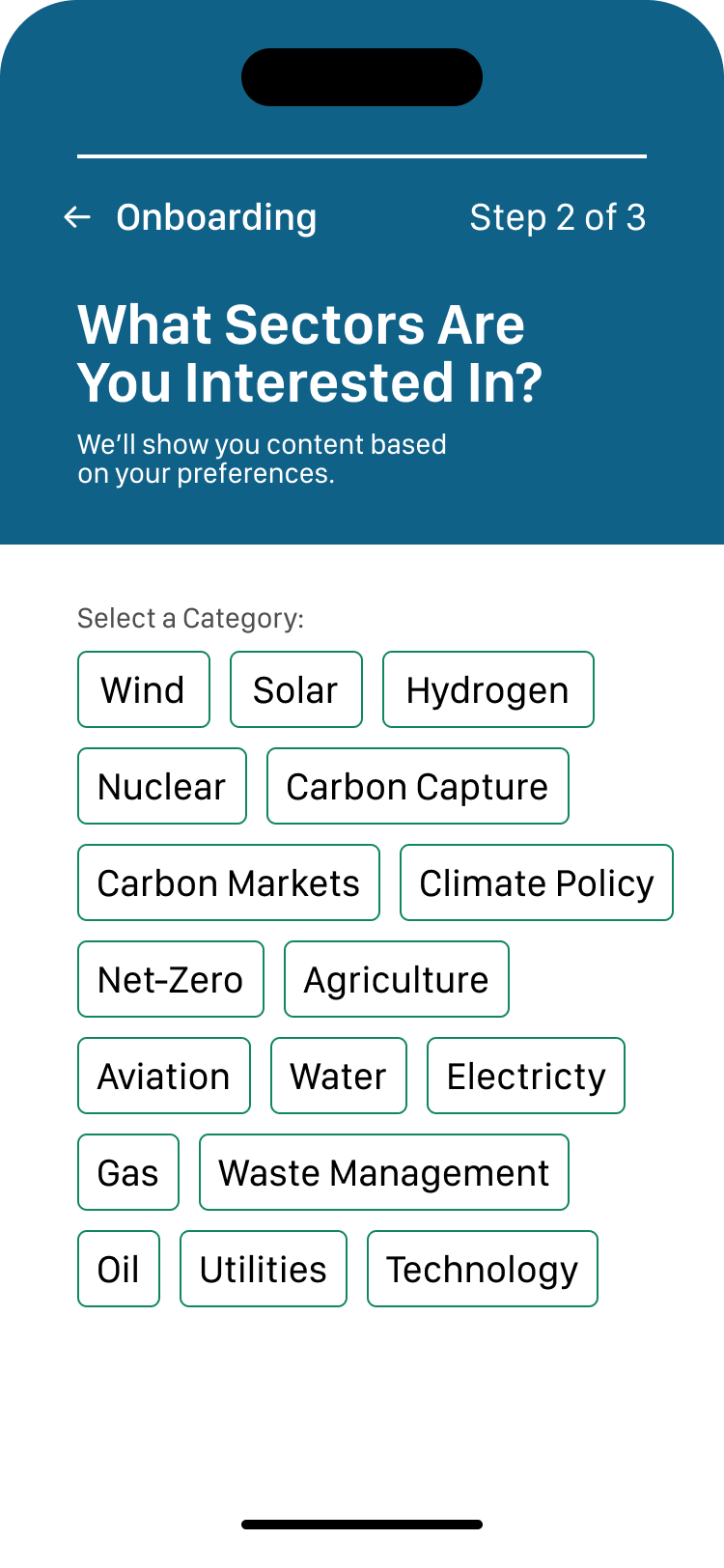
Task: Toggle the Climate Policy chip
Action: pos(537,882)
